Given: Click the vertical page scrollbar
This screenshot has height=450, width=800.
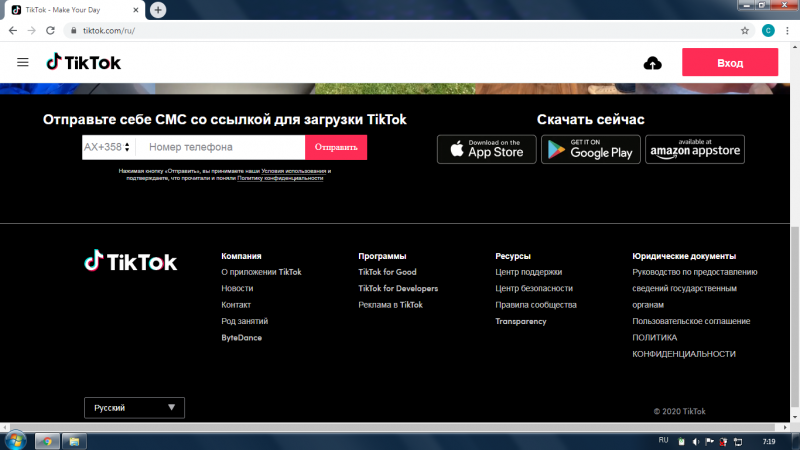Looking at the screenshot, I should 795,316.
